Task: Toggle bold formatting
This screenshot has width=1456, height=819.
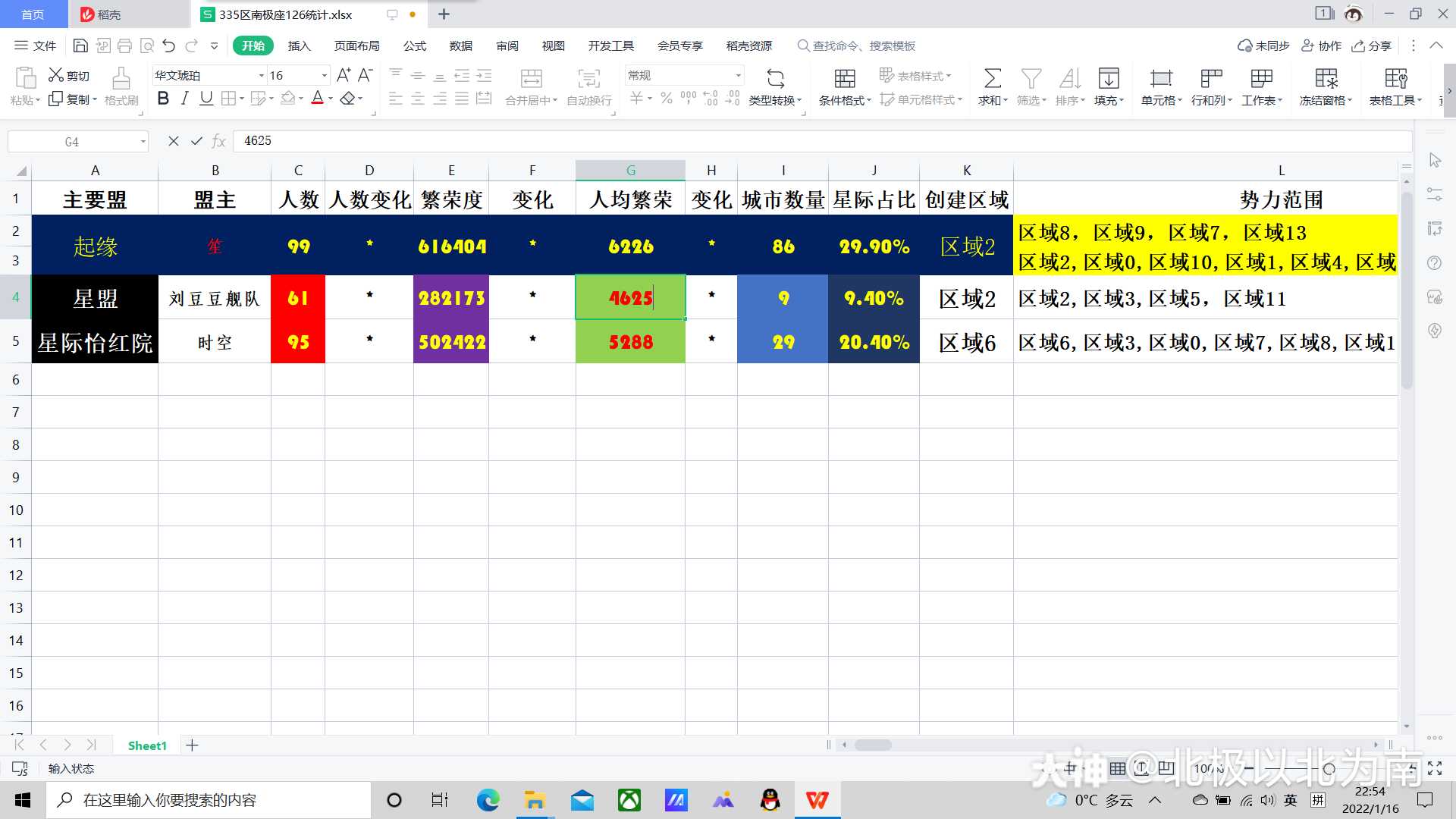Action: click(163, 99)
